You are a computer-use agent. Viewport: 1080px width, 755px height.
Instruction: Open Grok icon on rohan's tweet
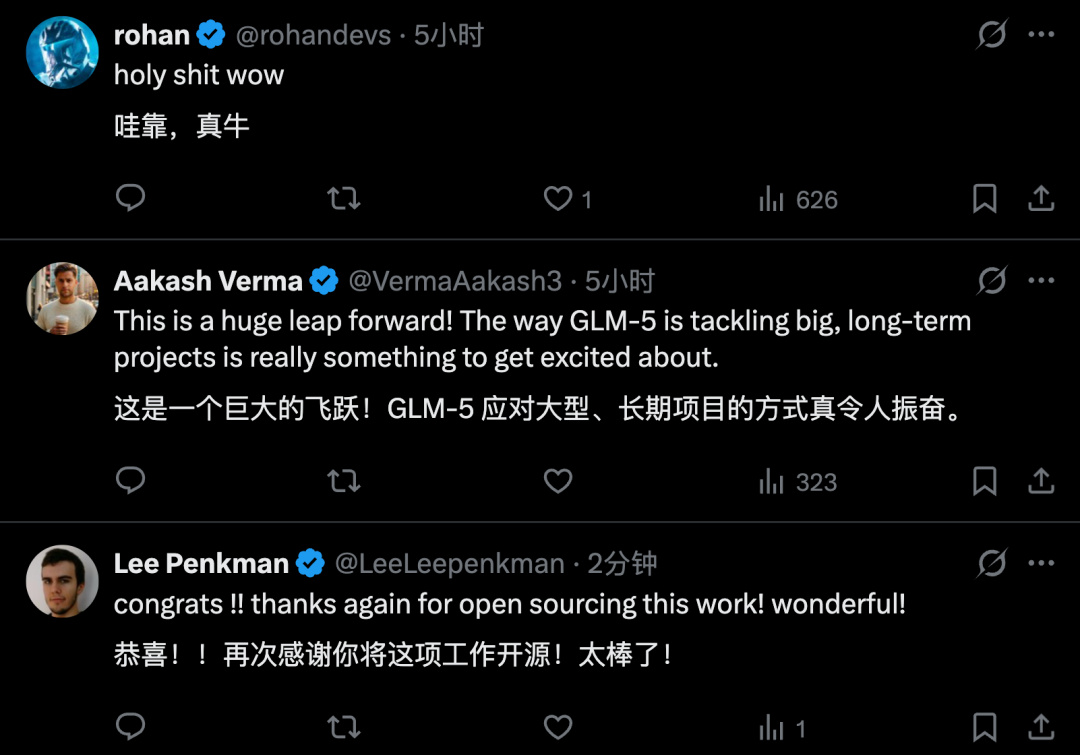click(992, 36)
